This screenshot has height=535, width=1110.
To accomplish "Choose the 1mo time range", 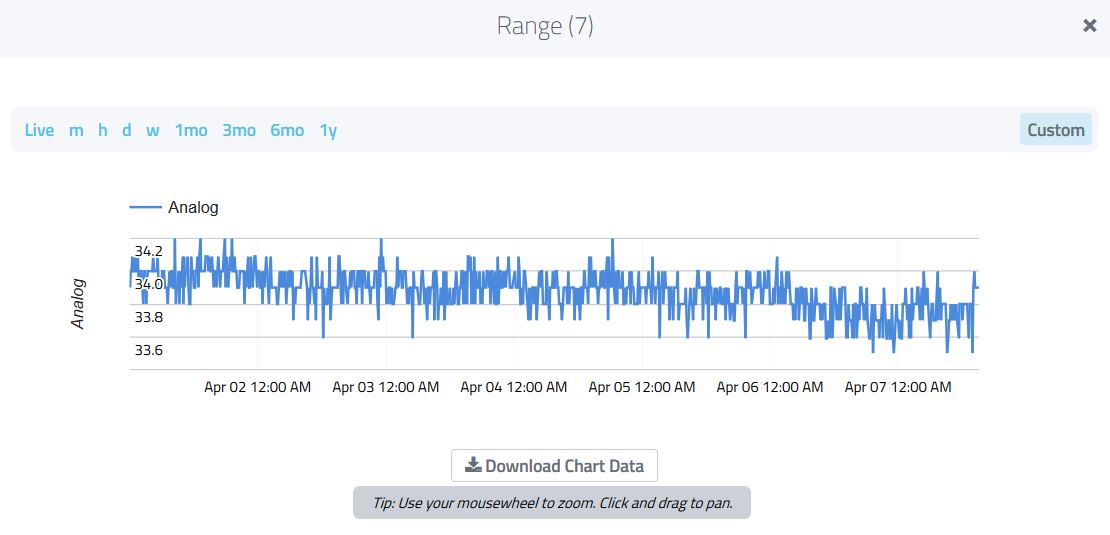I will pyautogui.click(x=191, y=130).
